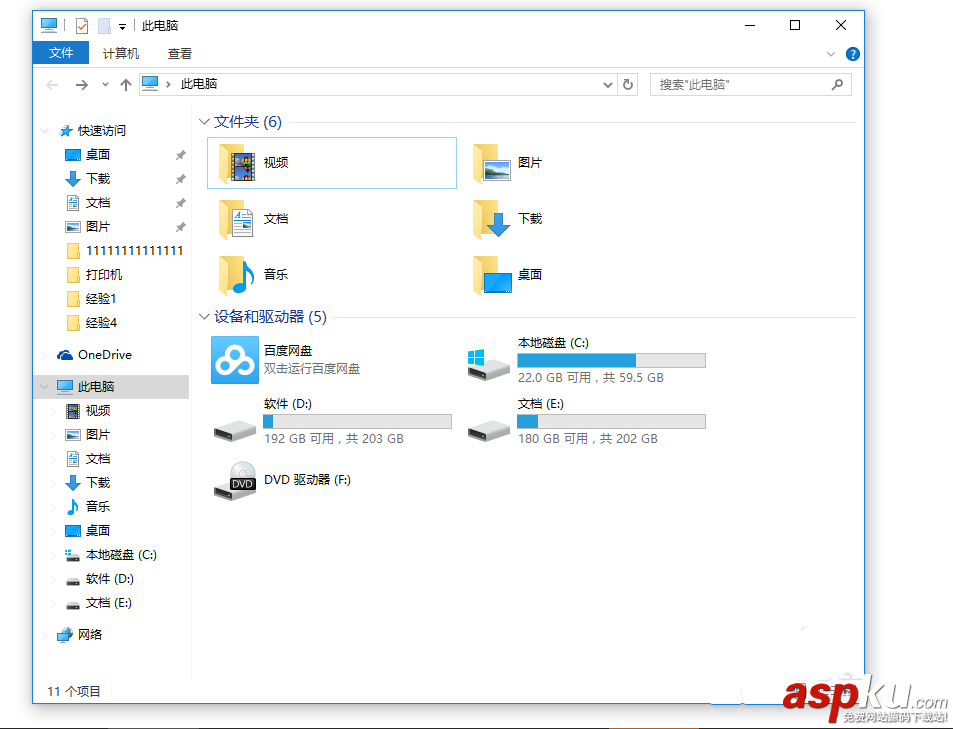
Task: Collapse the 设备和驱动器 section
Action: coord(203,317)
